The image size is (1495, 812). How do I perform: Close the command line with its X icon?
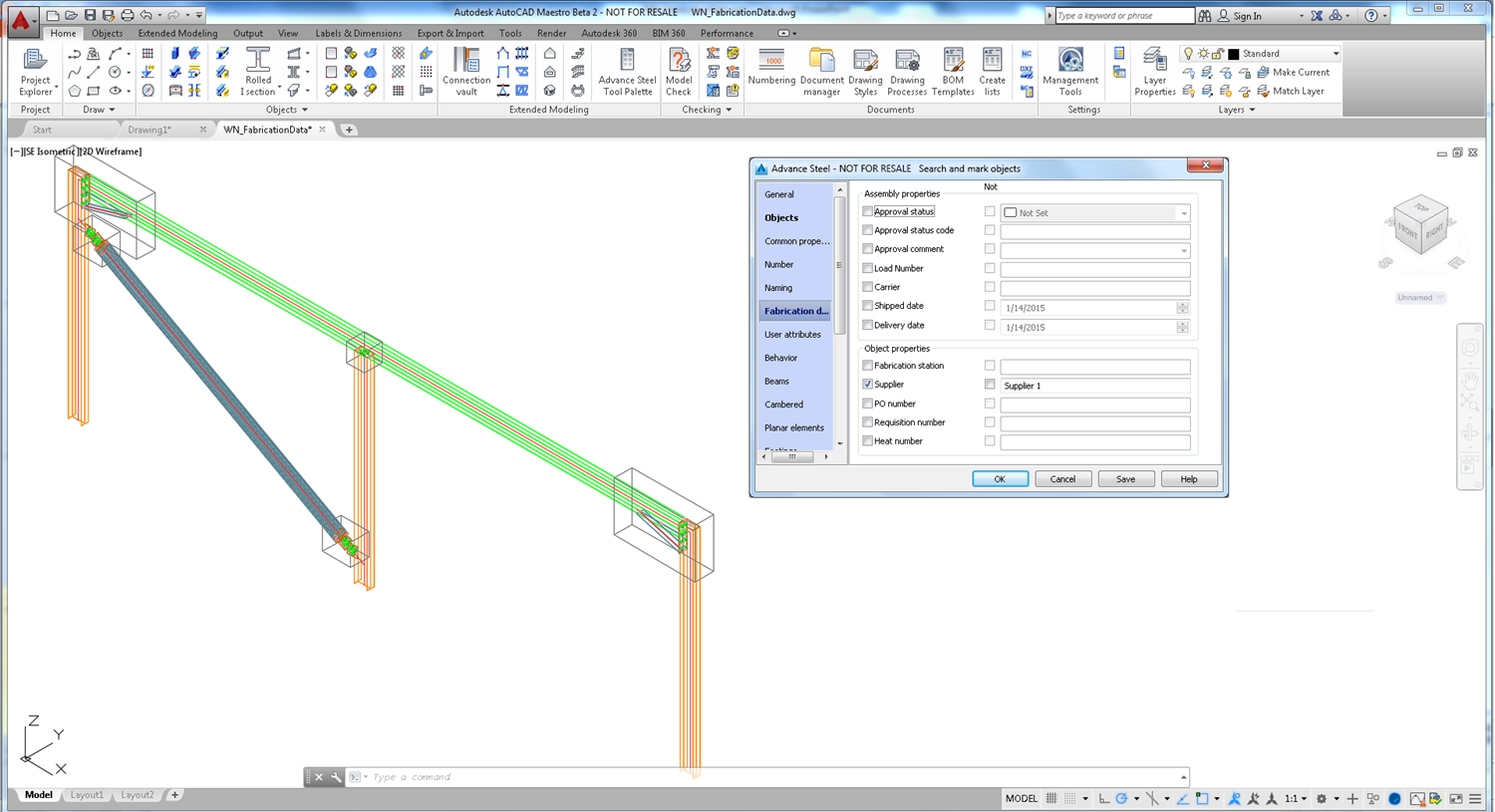point(319,777)
